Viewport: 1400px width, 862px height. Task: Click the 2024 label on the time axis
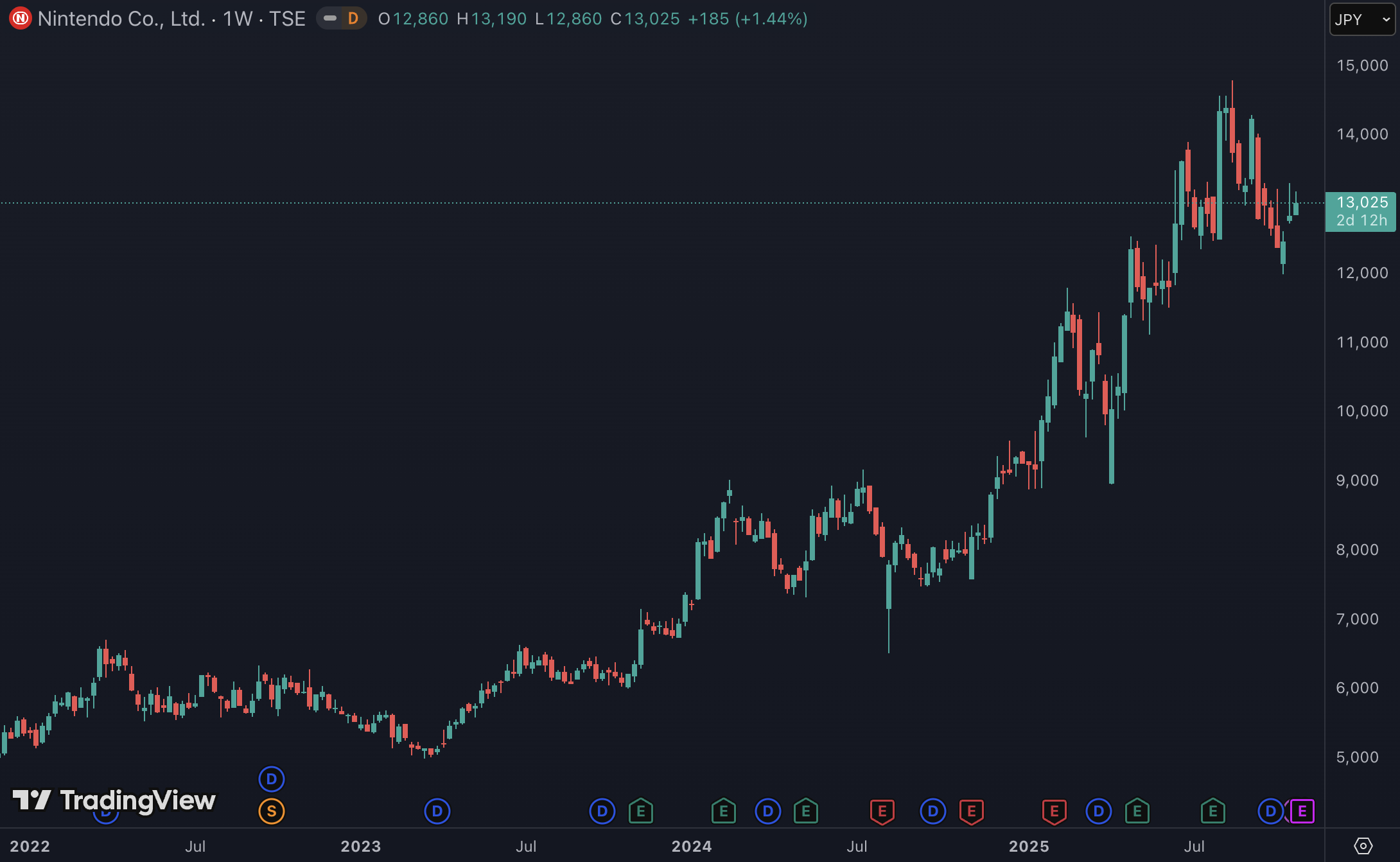click(692, 847)
